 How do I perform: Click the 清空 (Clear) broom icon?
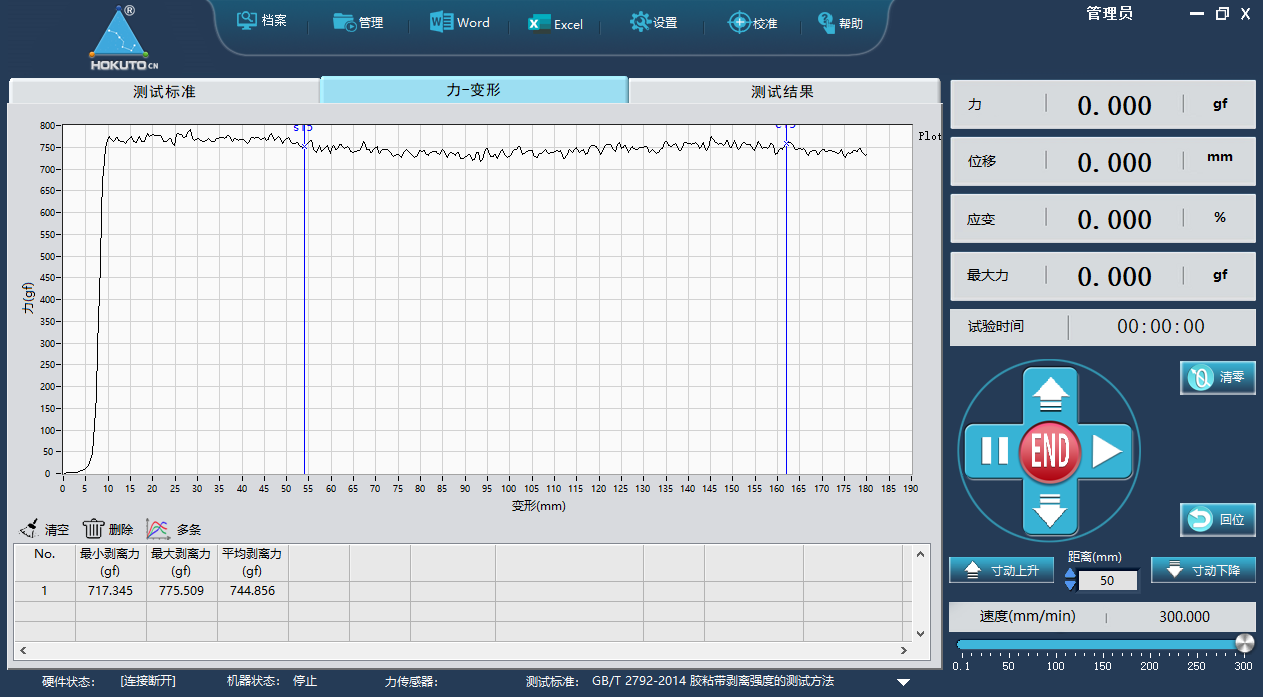pyautogui.click(x=30, y=529)
